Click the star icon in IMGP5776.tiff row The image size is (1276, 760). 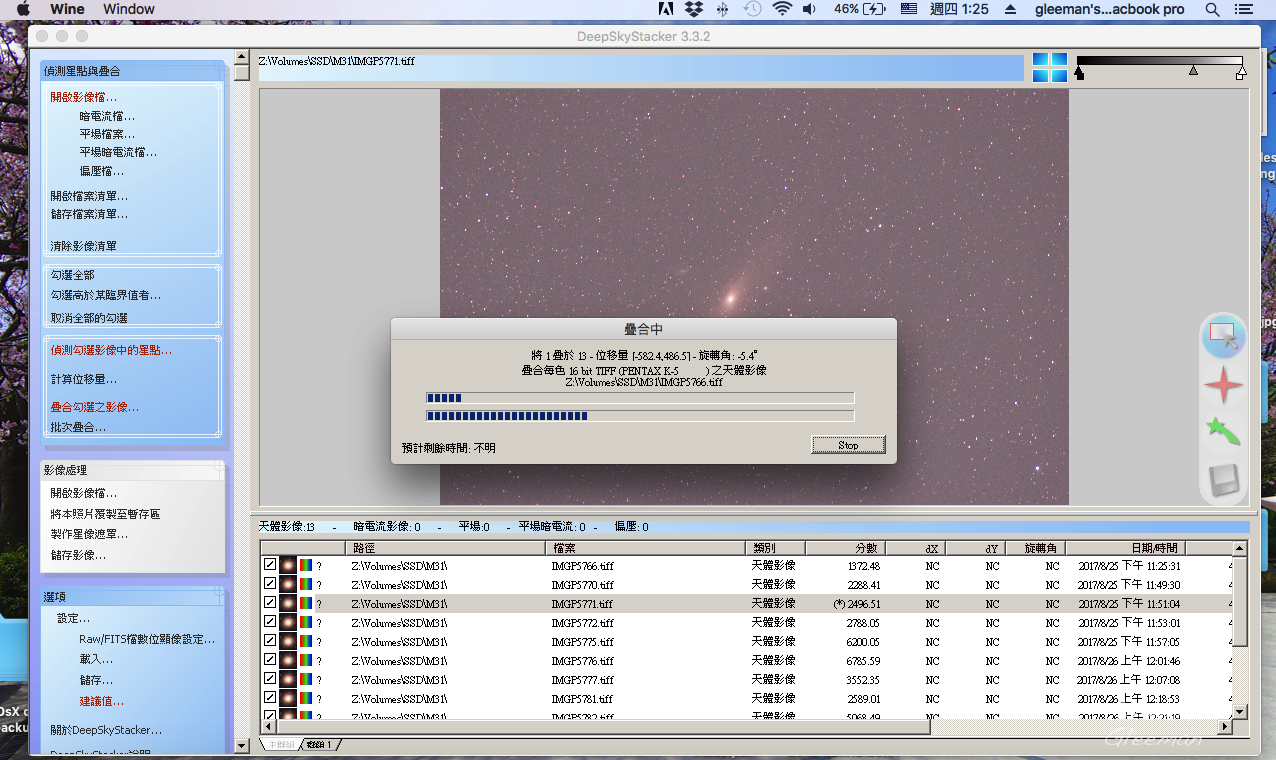click(x=288, y=661)
